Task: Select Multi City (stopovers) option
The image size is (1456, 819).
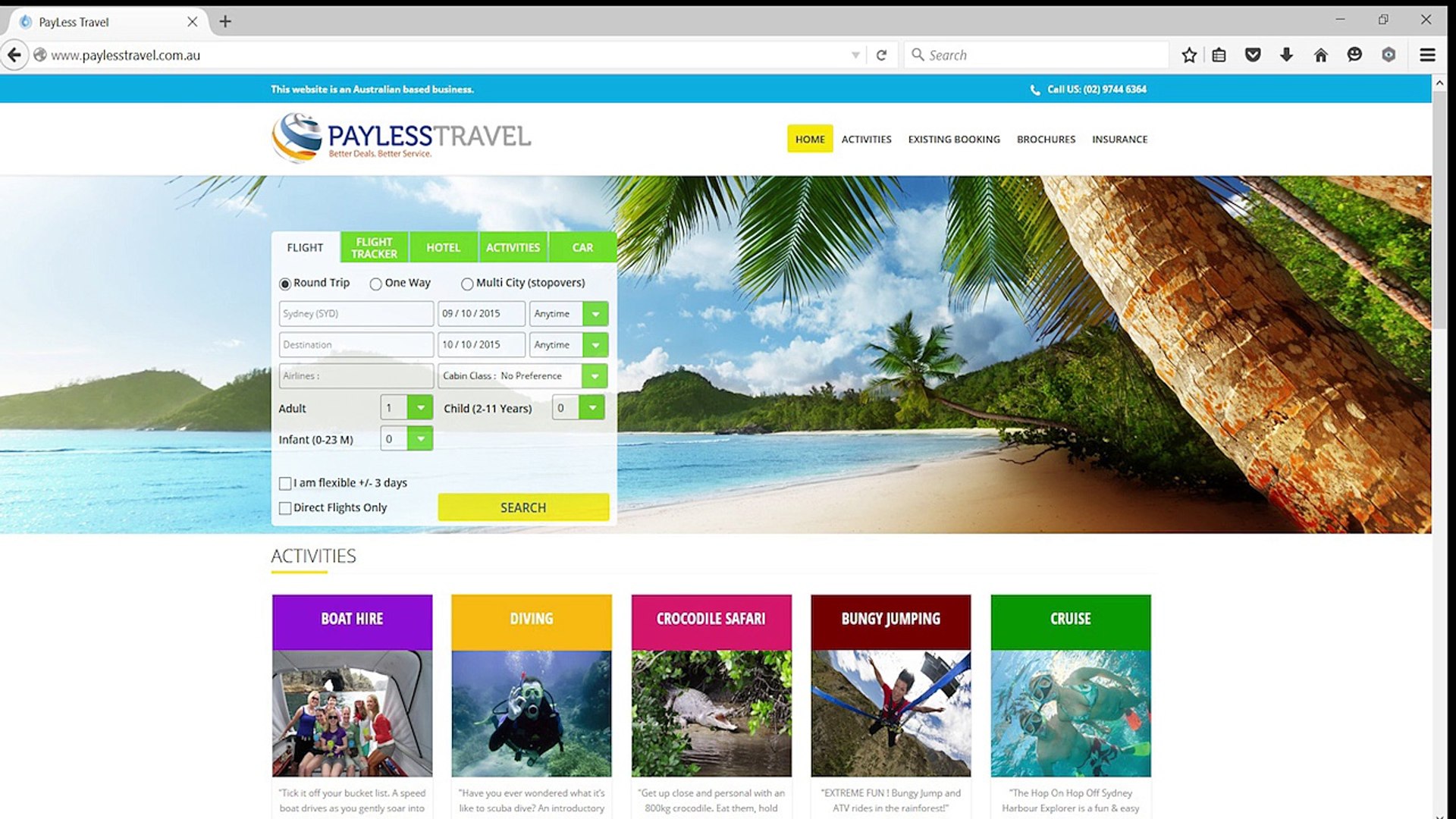Action: [467, 284]
